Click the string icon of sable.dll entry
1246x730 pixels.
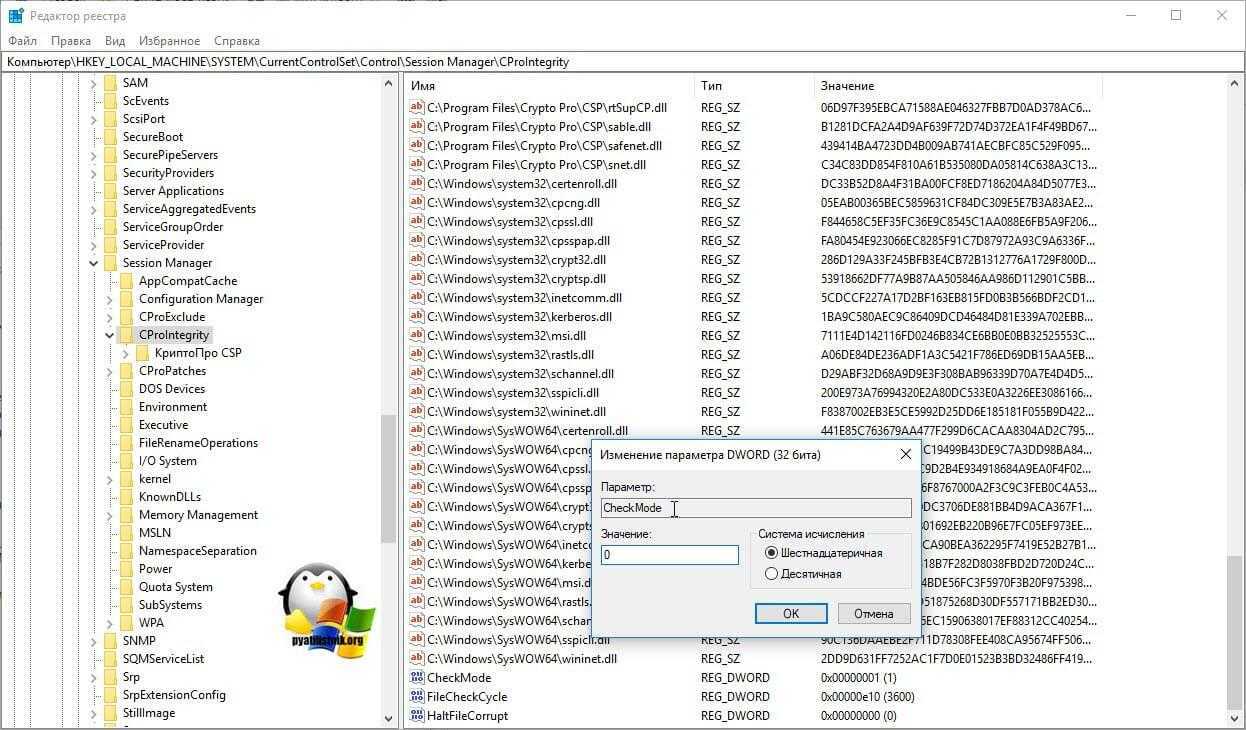417,127
